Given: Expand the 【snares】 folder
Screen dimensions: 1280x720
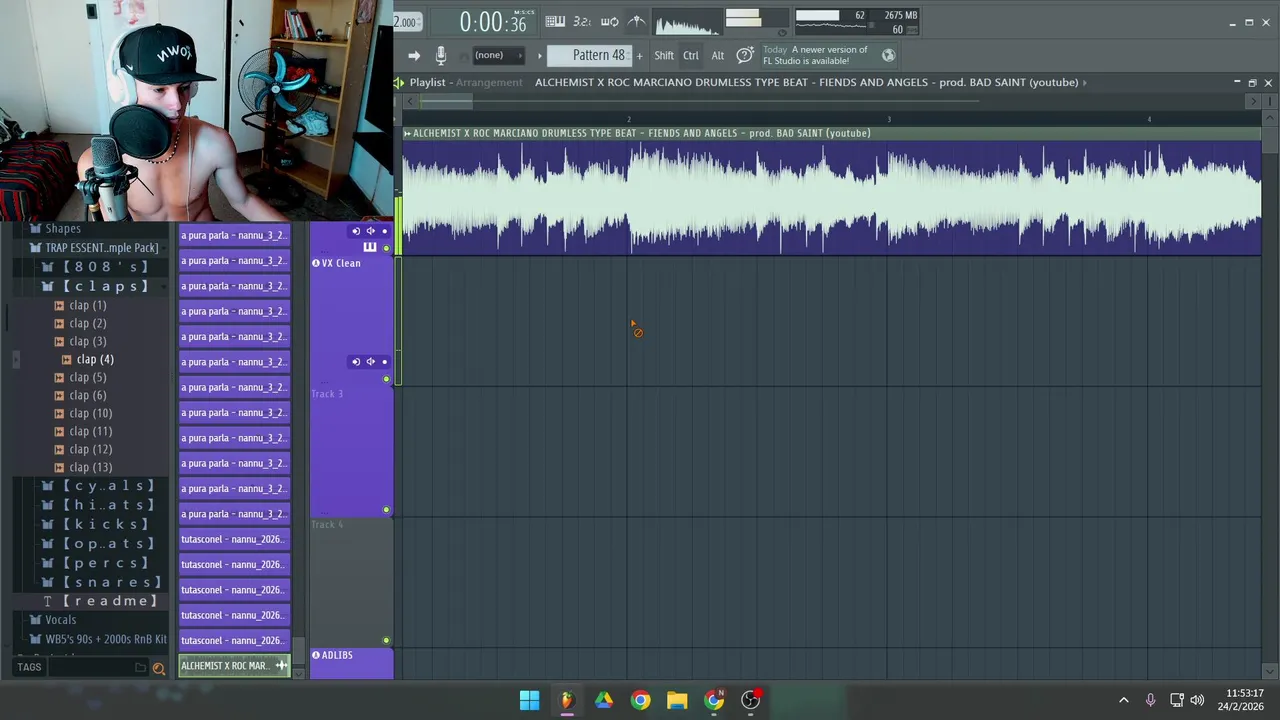Looking at the screenshot, I should 104,582.
